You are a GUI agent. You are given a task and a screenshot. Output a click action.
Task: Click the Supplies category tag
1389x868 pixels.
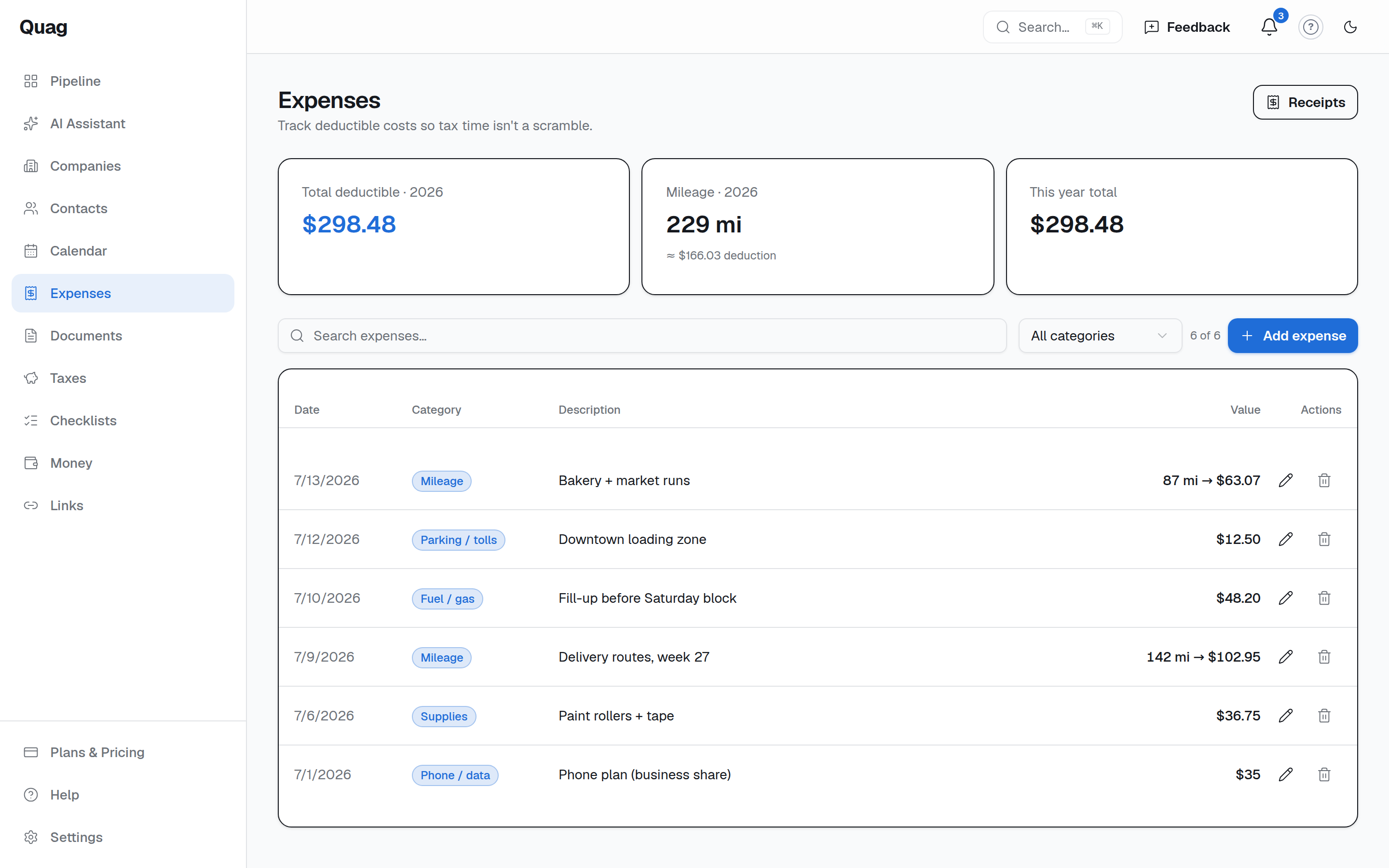(444, 717)
